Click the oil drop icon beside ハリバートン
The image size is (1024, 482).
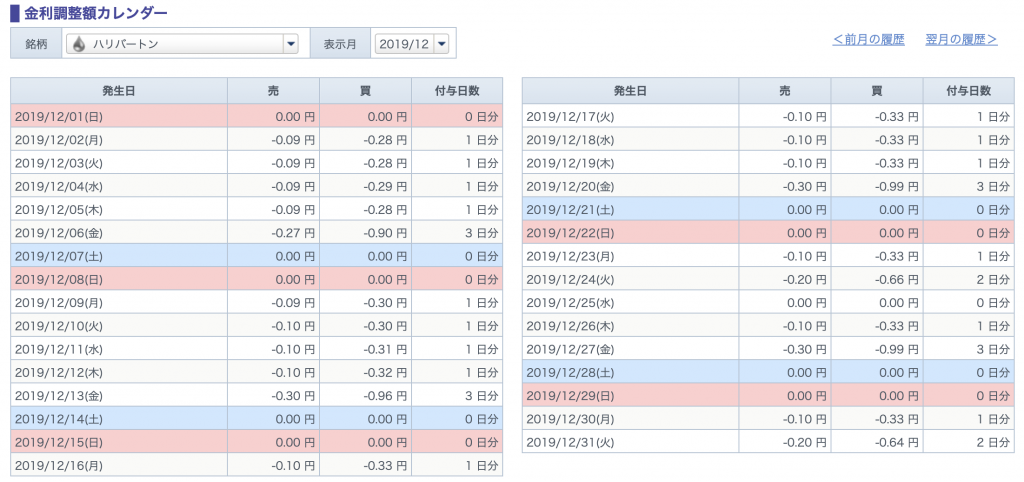(78, 44)
